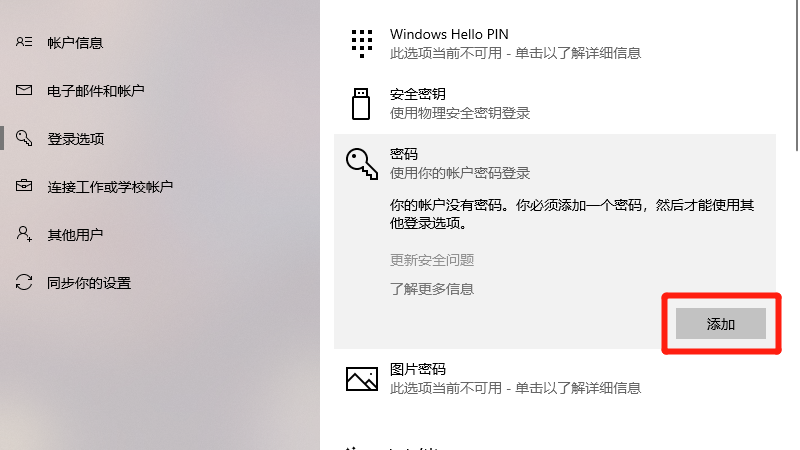Collapse the 密码 section by its title
800x450 pixels.
pos(404,154)
